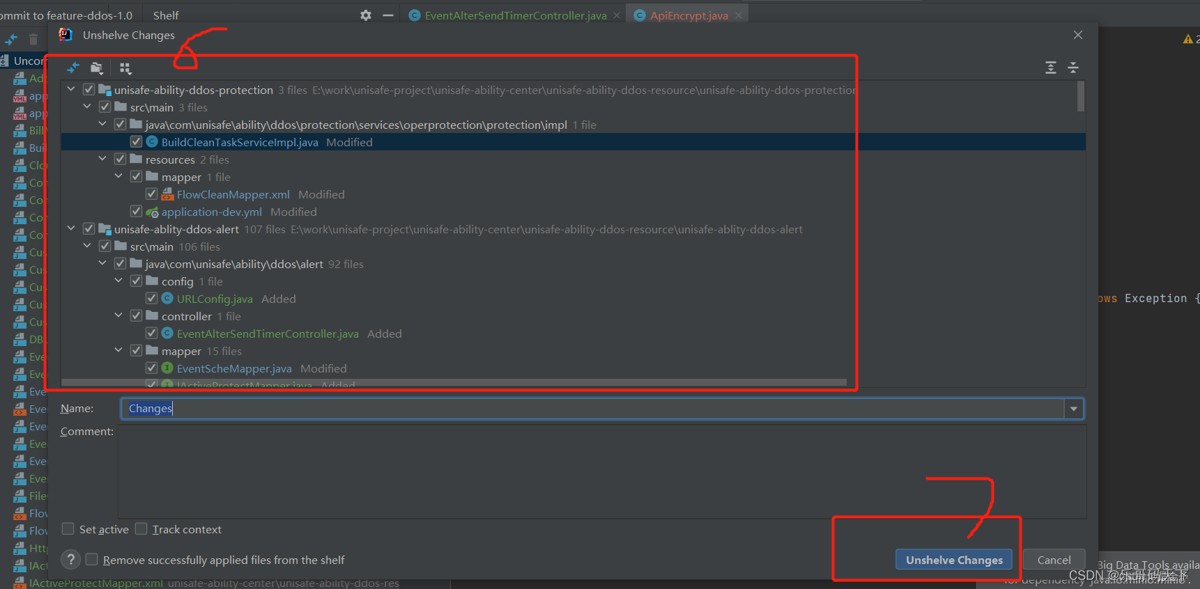Screen dimensions: 1200x589
Task: Uncheck the FlowCleanMapper.xml checkbox
Action: [152, 194]
